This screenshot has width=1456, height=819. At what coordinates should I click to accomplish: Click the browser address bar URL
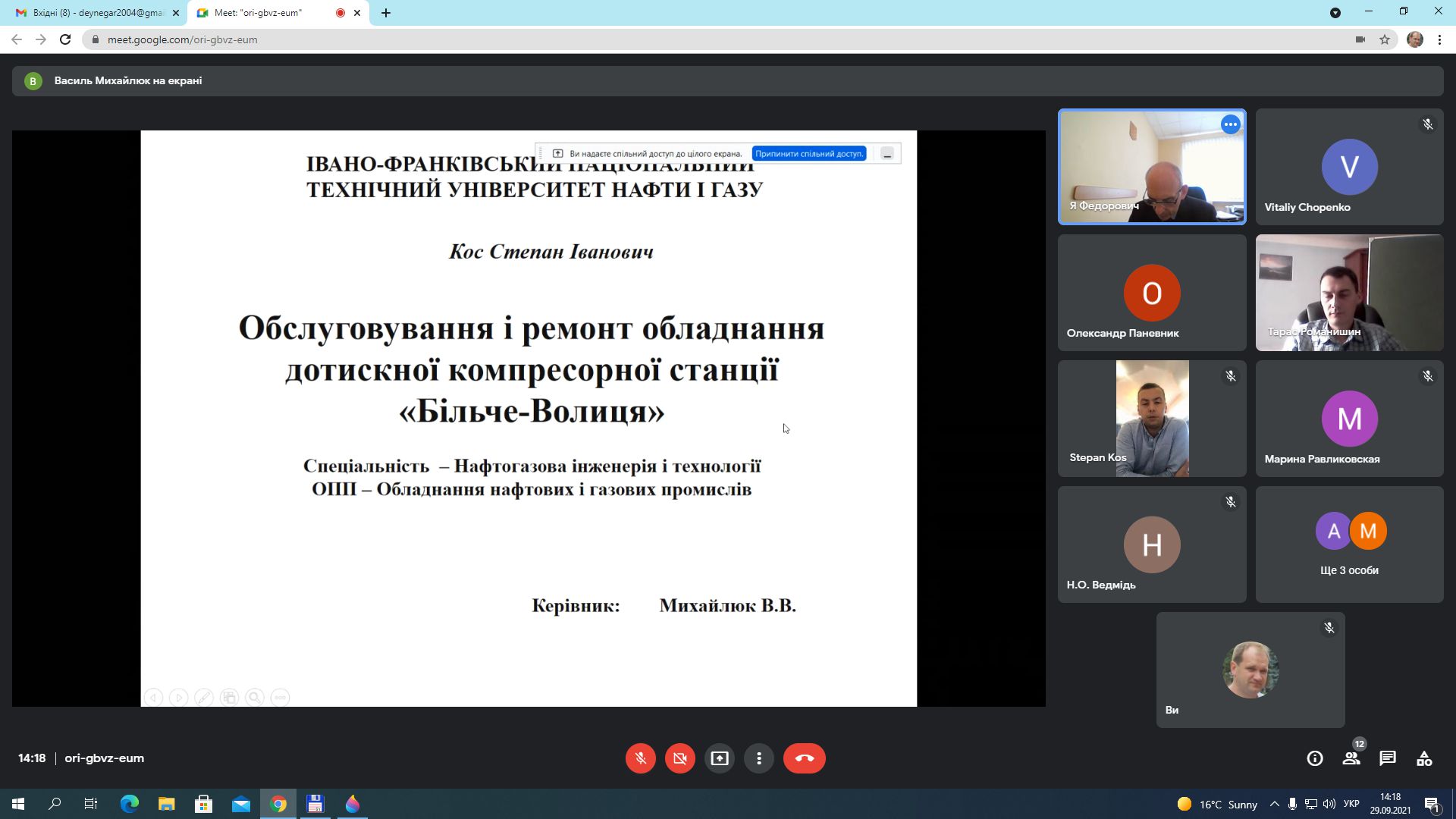[182, 39]
